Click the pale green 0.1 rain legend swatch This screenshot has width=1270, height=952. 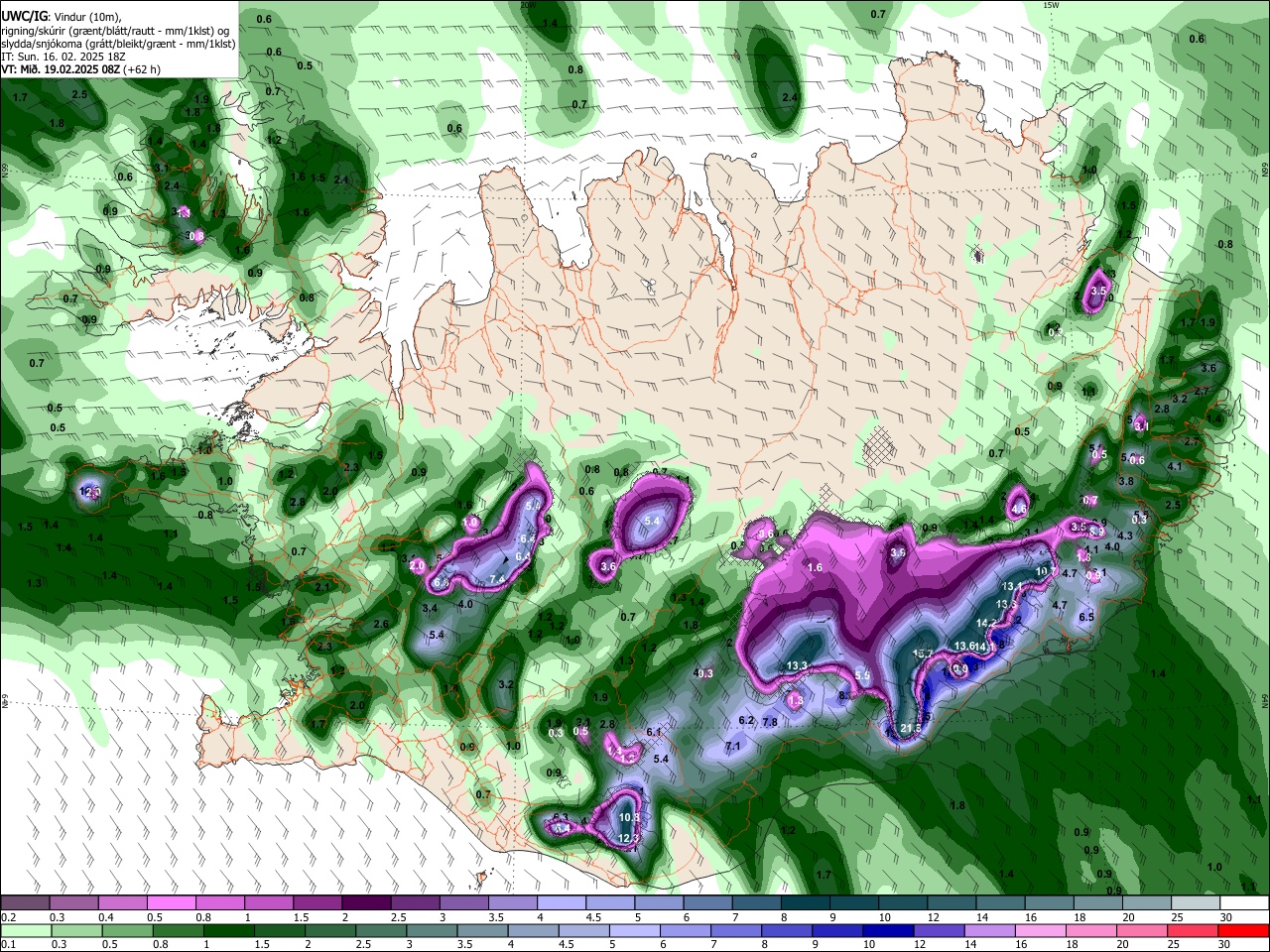[x=27, y=931]
